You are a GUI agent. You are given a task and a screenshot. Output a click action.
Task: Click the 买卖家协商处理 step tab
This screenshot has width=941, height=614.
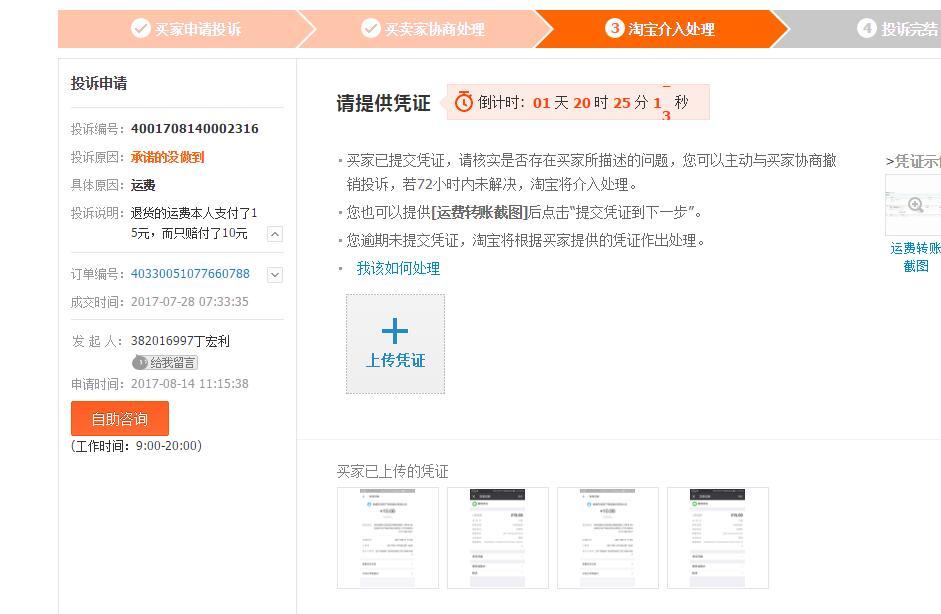tap(423, 29)
